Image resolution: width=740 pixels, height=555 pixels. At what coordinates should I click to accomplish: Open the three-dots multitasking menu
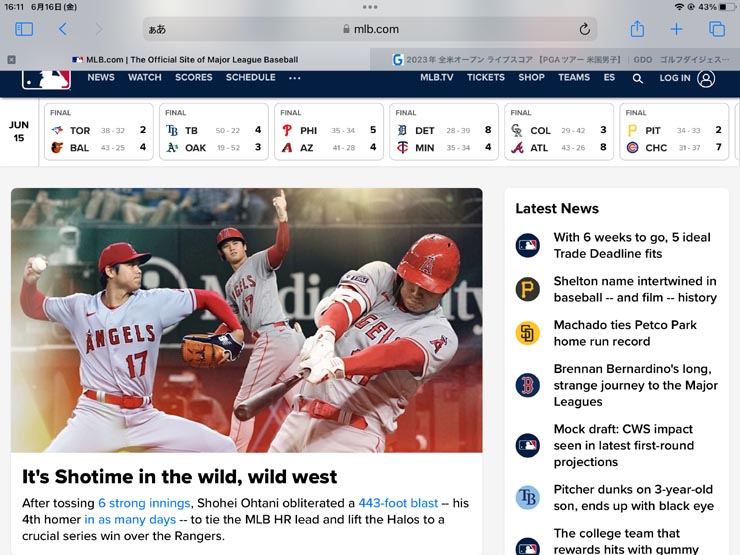pos(370,7)
